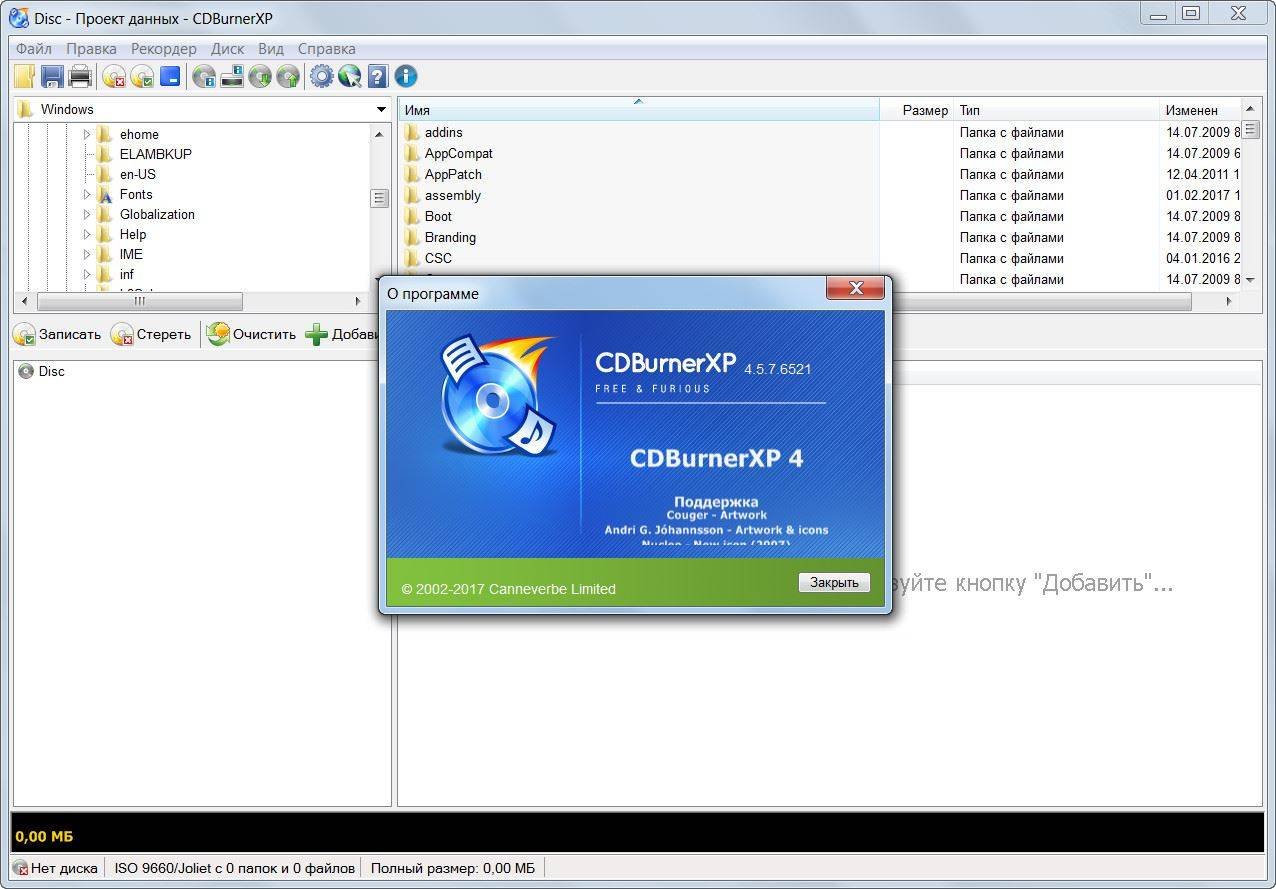Sort by 'Изменен' column header

tap(1200, 110)
